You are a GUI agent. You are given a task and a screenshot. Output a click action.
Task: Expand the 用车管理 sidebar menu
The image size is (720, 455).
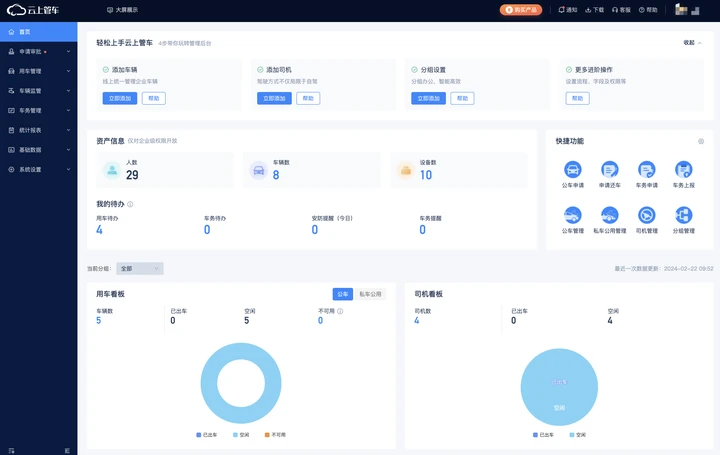[39, 71]
